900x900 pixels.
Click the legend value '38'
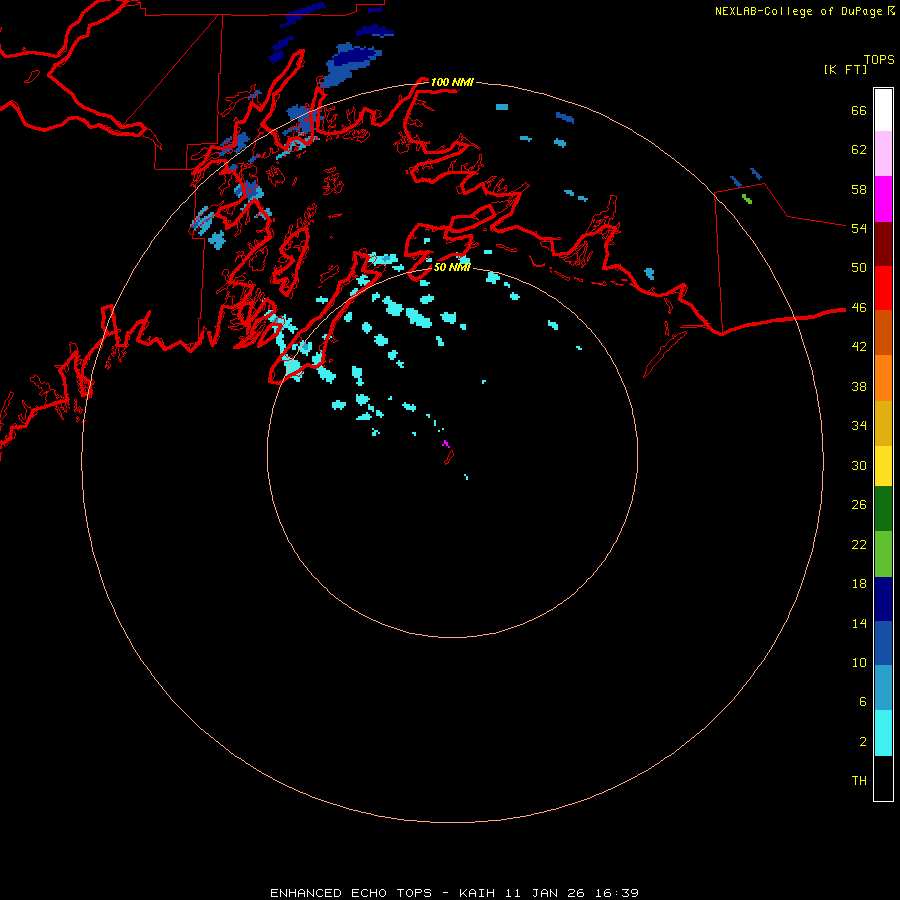(x=859, y=386)
